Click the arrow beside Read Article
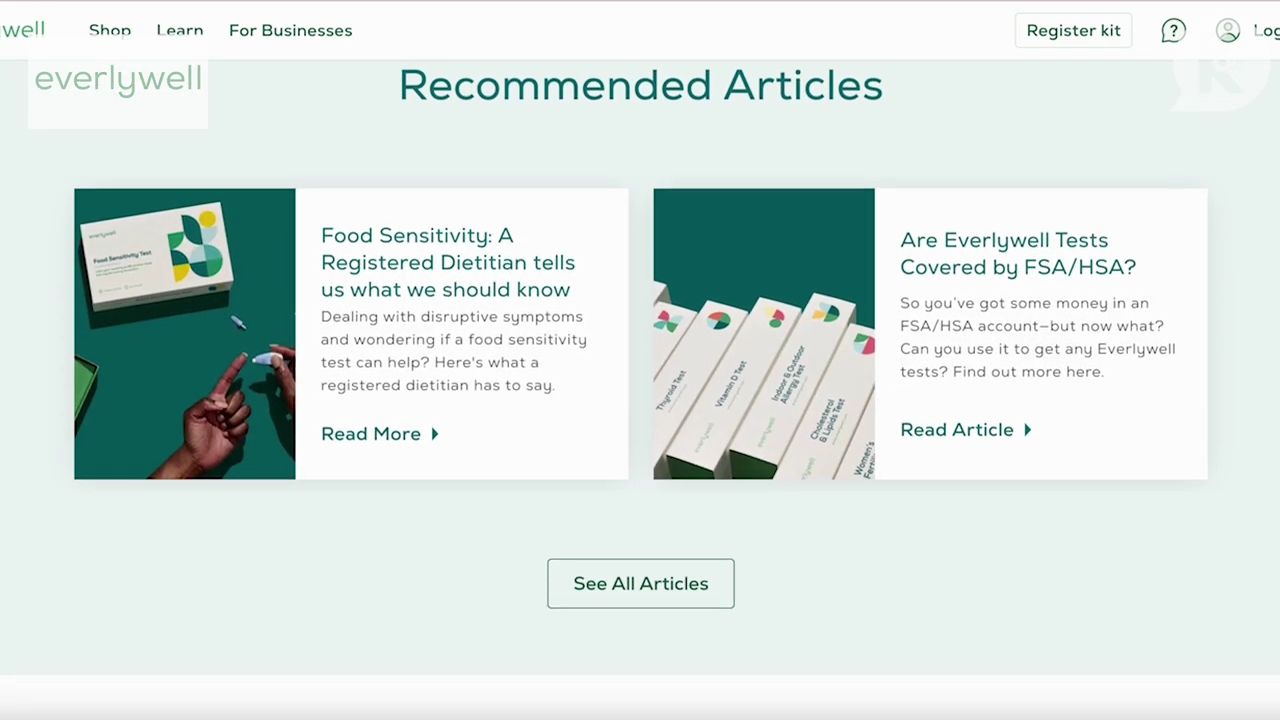 point(1027,430)
